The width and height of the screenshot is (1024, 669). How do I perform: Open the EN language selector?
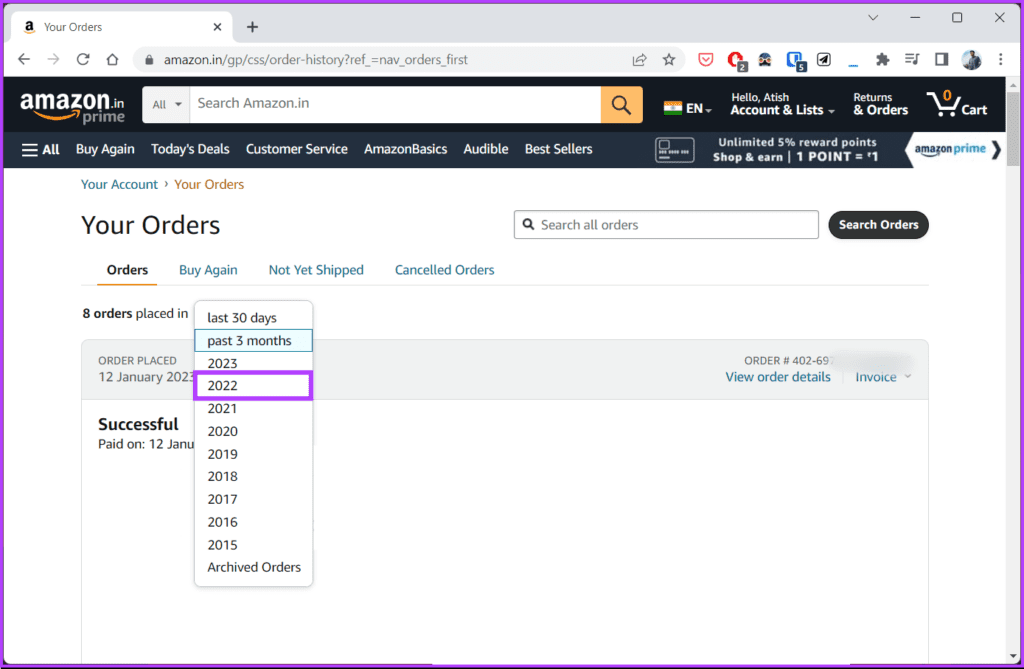point(688,108)
